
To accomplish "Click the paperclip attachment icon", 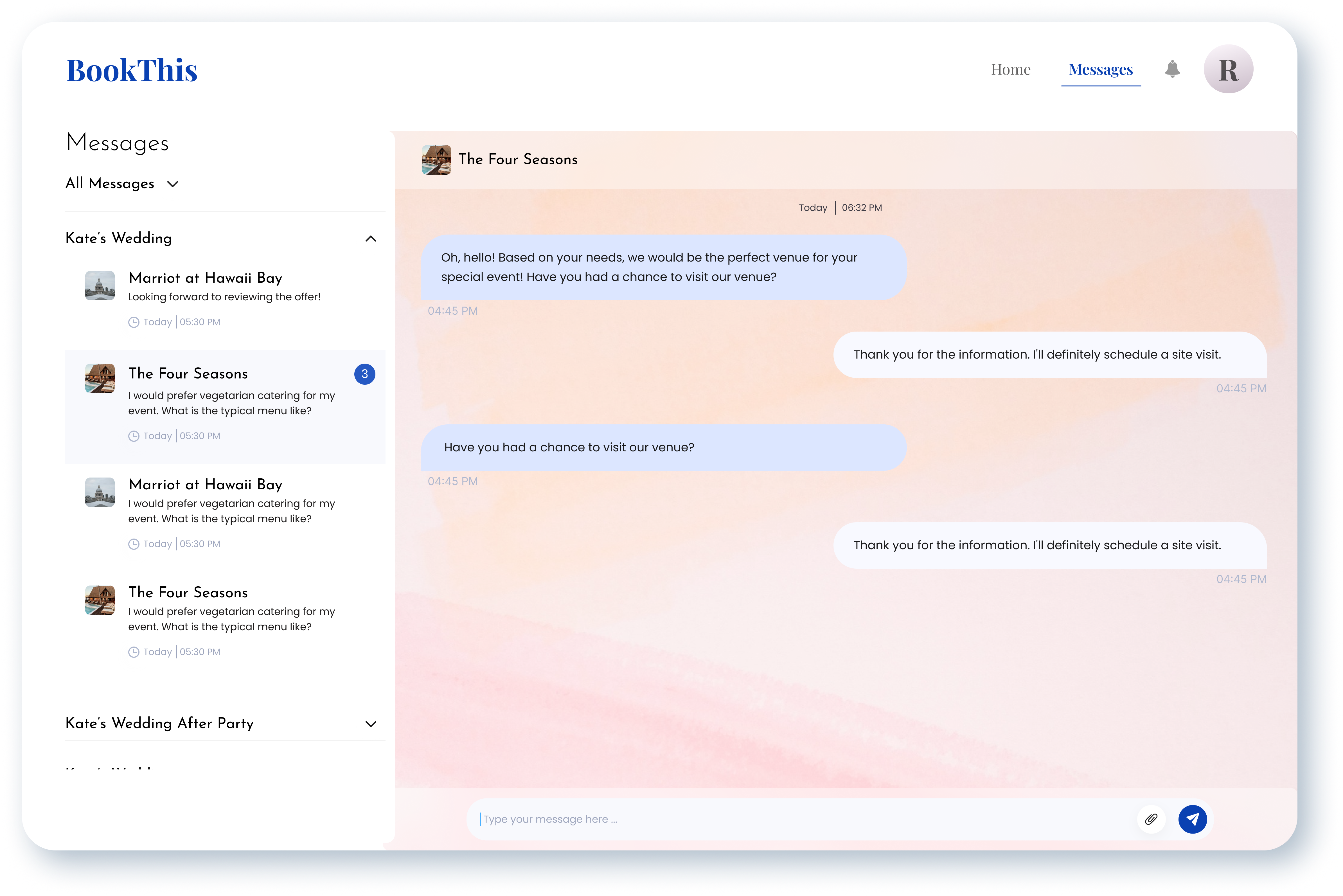I will click(1151, 819).
